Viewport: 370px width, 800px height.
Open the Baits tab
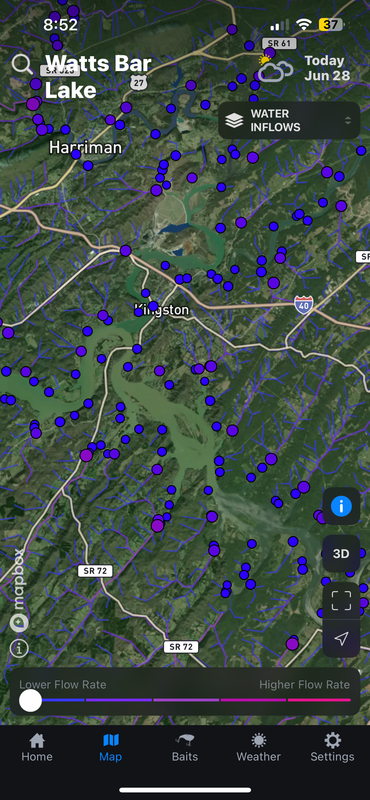point(185,747)
